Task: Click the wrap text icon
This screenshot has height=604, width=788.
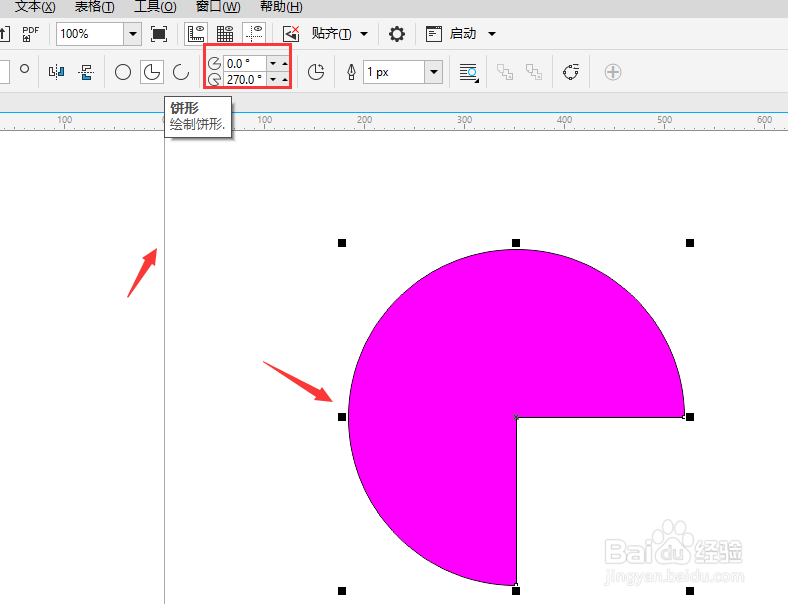Action: 469,72
